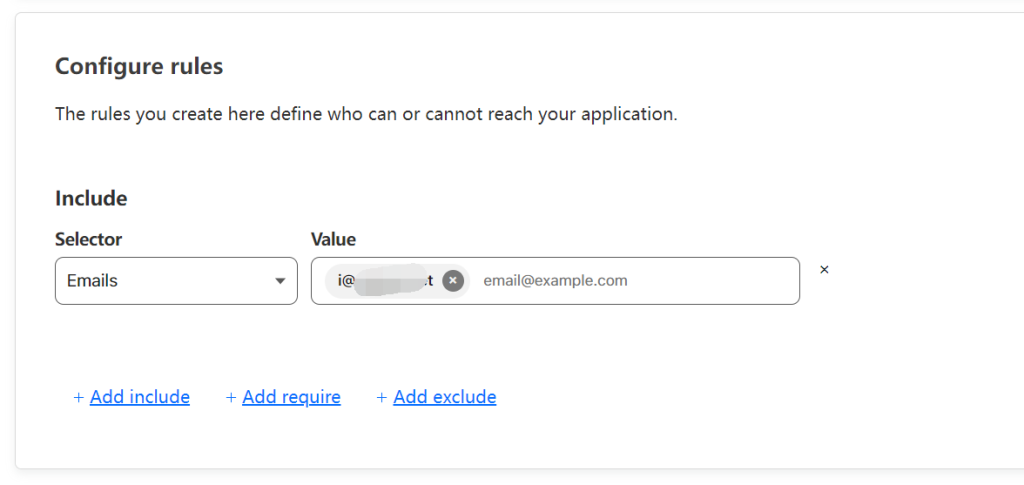Click the Value field label
1024x485 pixels.
(x=333, y=239)
